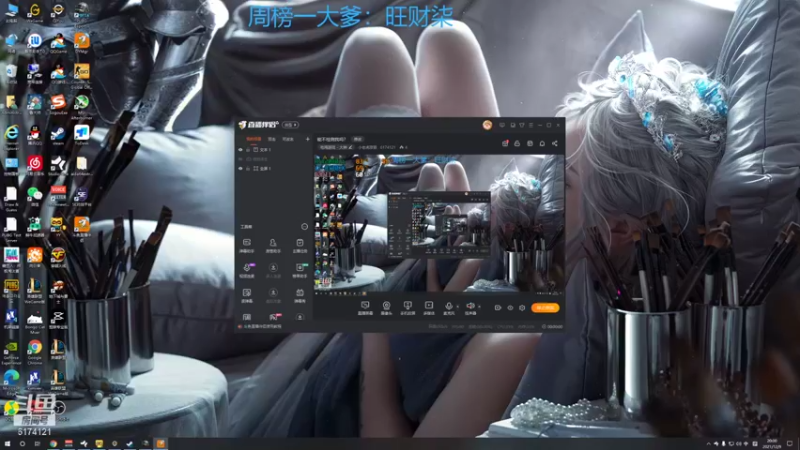Switch to the third scene tab
The height and width of the screenshot is (450, 800).
(x=288, y=139)
